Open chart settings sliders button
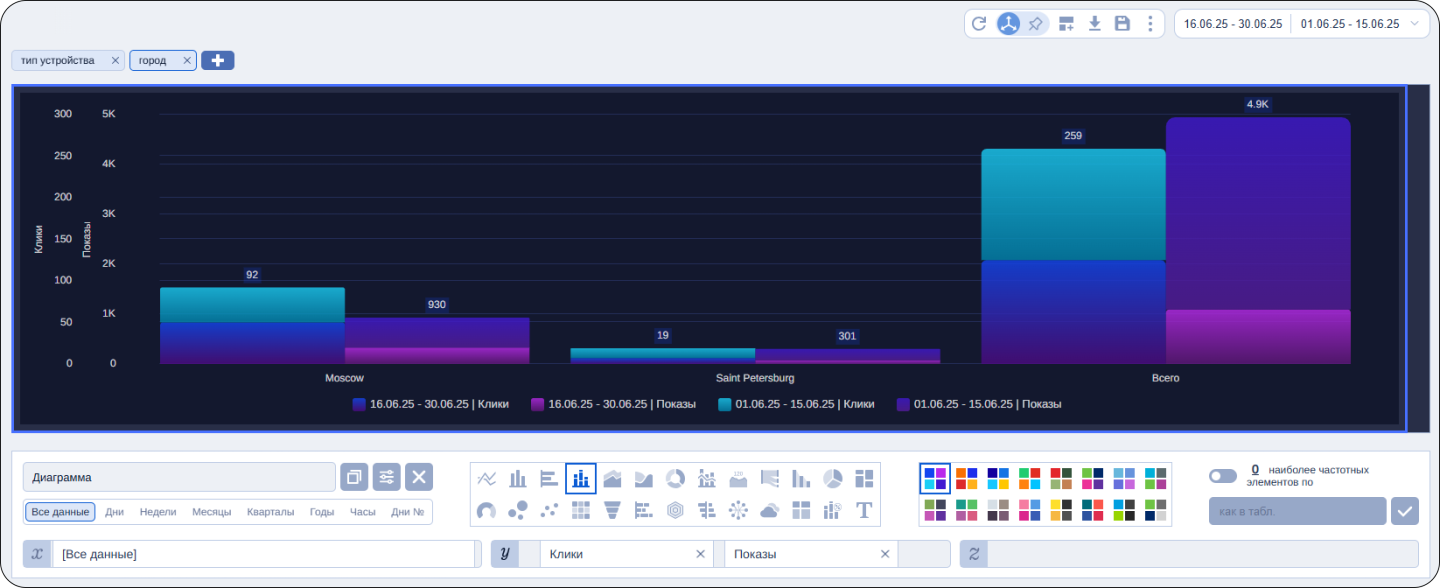1440x588 pixels. click(x=387, y=477)
